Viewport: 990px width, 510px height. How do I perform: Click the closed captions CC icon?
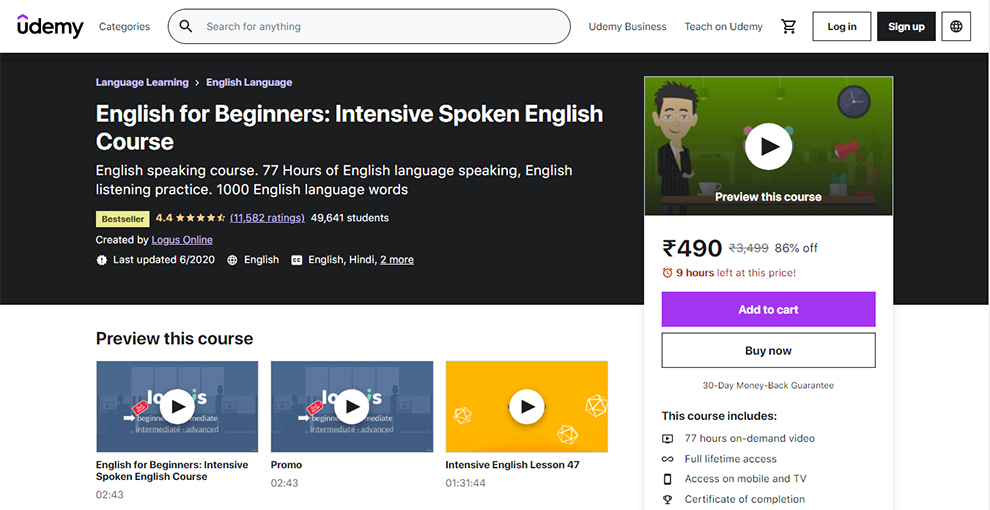click(x=296, y=260)
